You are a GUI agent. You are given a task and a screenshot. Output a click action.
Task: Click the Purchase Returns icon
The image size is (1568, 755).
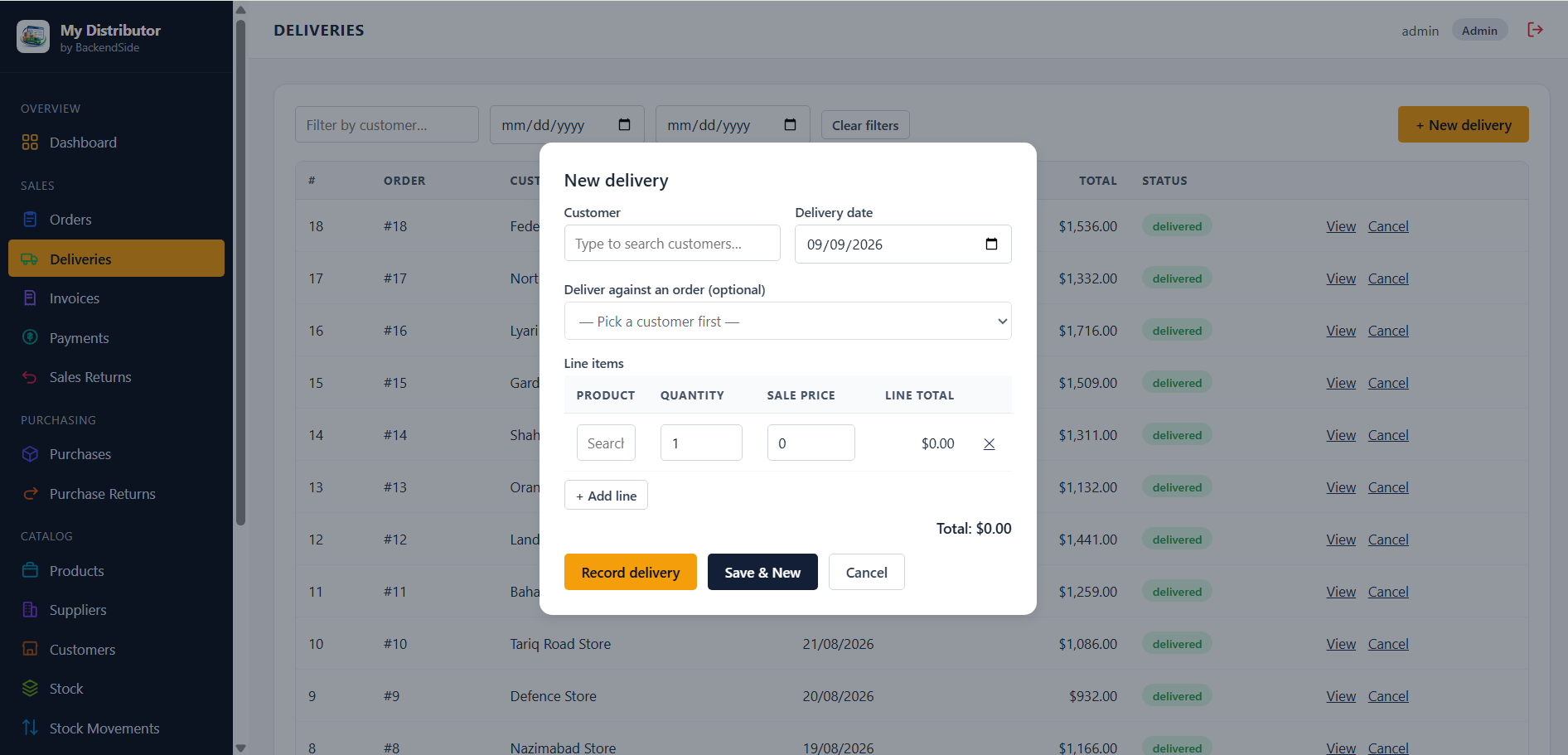click(30, 494)
